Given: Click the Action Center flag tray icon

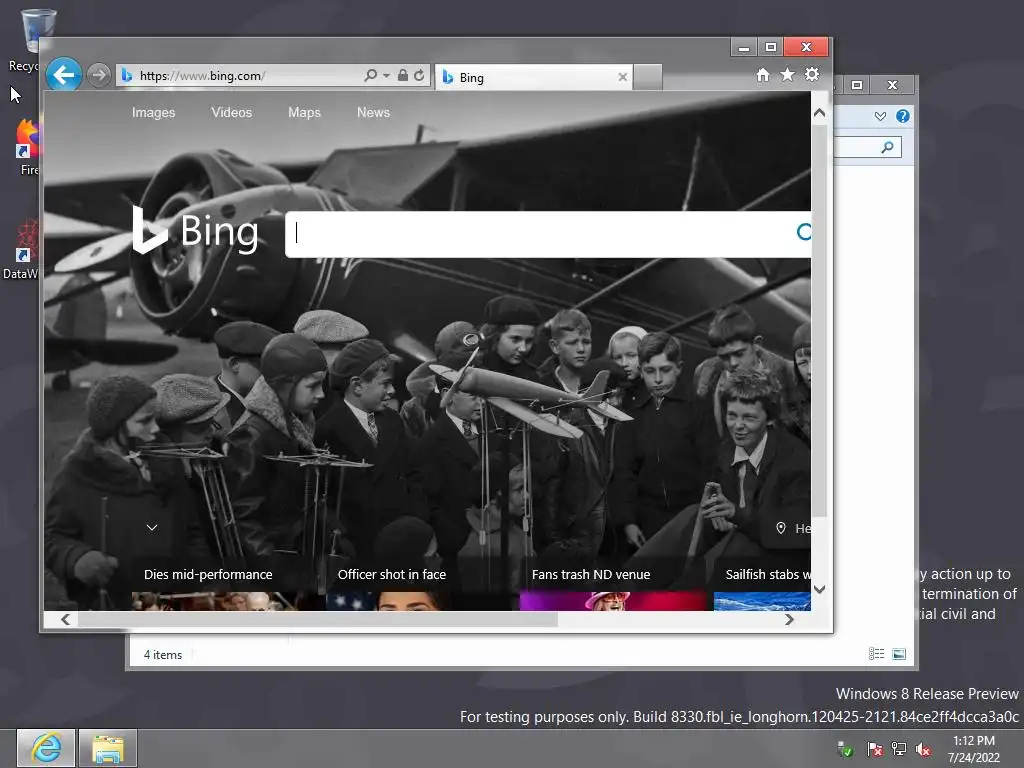Looking at the screenshot, I should [875, 749].
